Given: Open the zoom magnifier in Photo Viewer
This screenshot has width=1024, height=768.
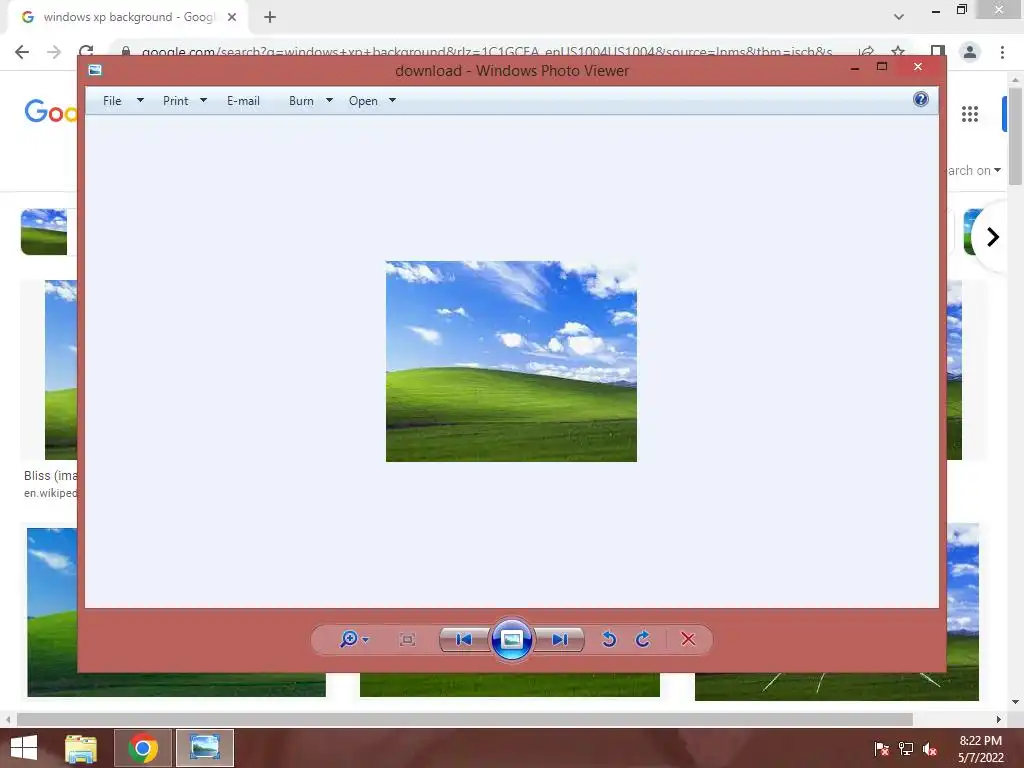Looking at the screenshot, I should (x=349, y=639).
